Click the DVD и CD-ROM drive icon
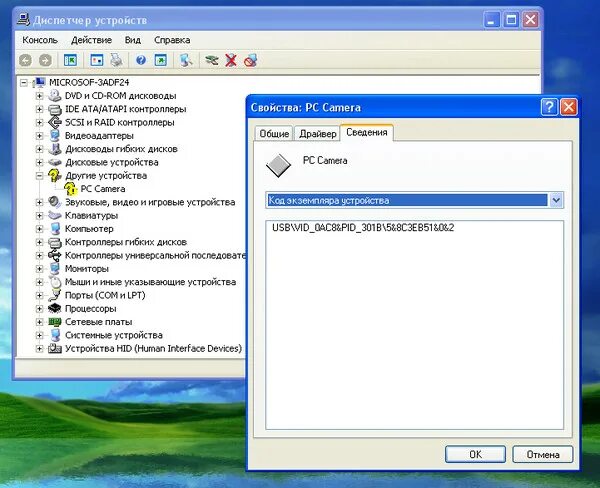The width and height of the screenshot is (600, 488). coord(55,96)
